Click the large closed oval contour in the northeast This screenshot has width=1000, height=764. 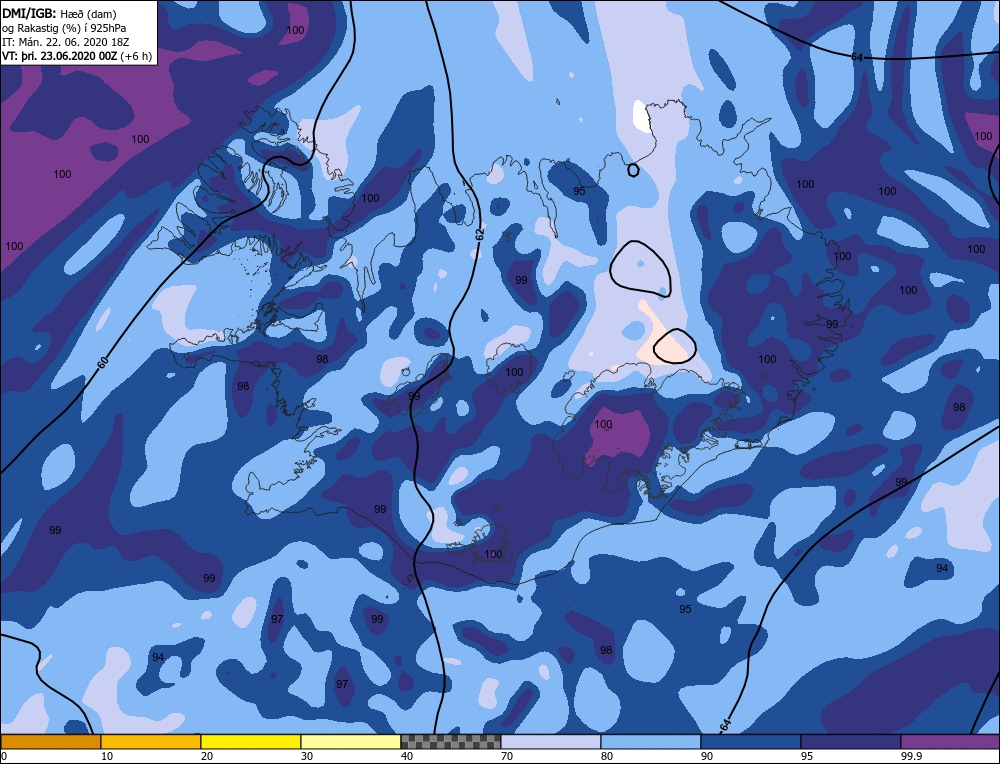click(x=640, y=268)
